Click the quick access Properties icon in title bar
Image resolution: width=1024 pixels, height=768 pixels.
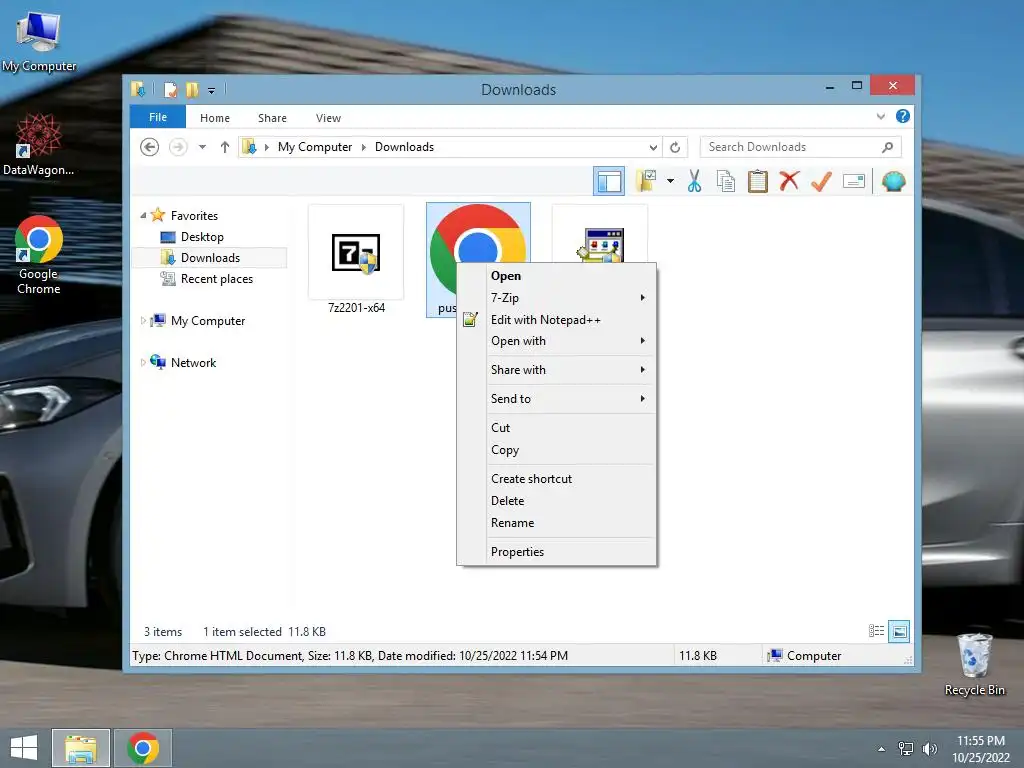[170, 89]
